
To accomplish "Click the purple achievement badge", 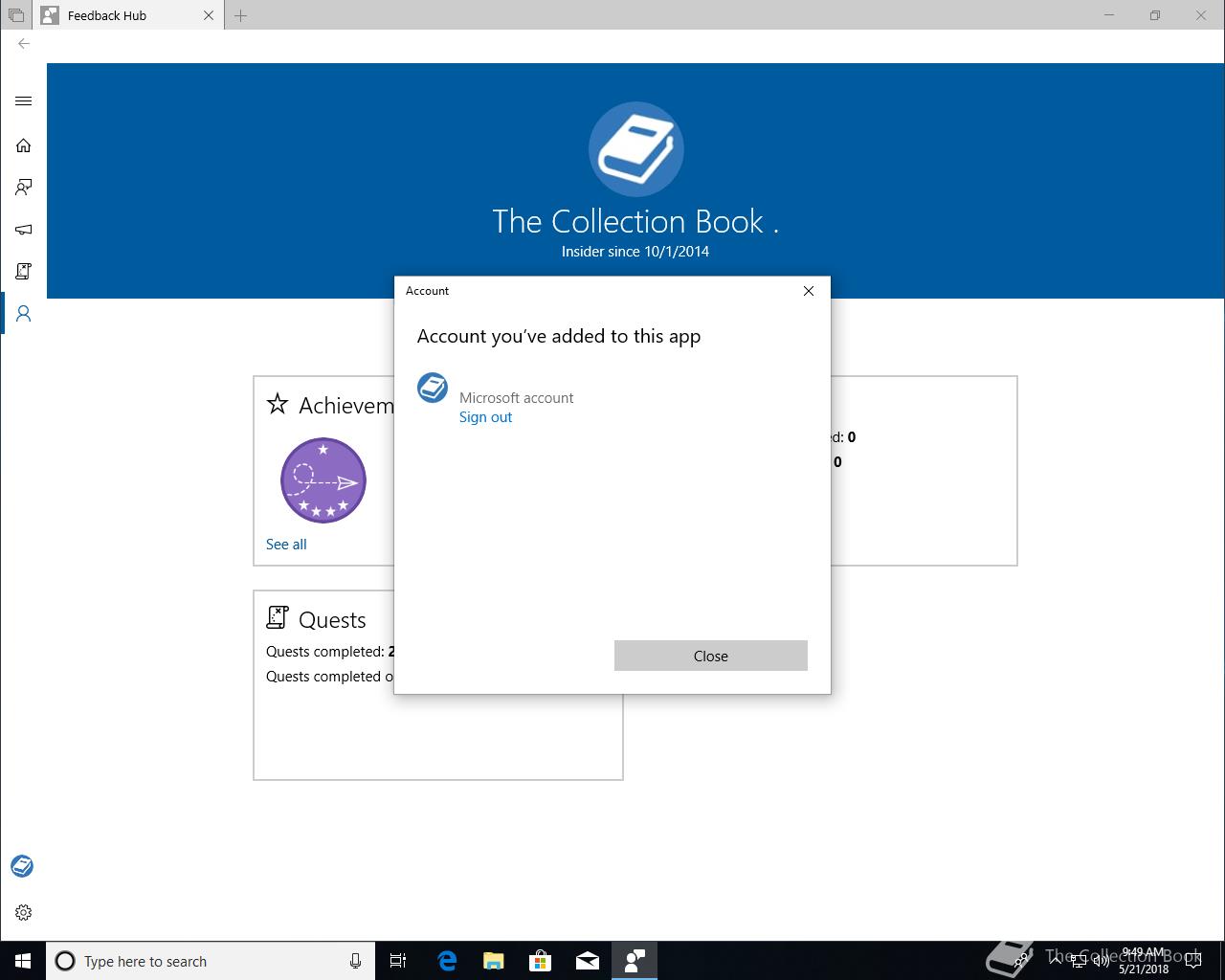I will tap(323, 480).
